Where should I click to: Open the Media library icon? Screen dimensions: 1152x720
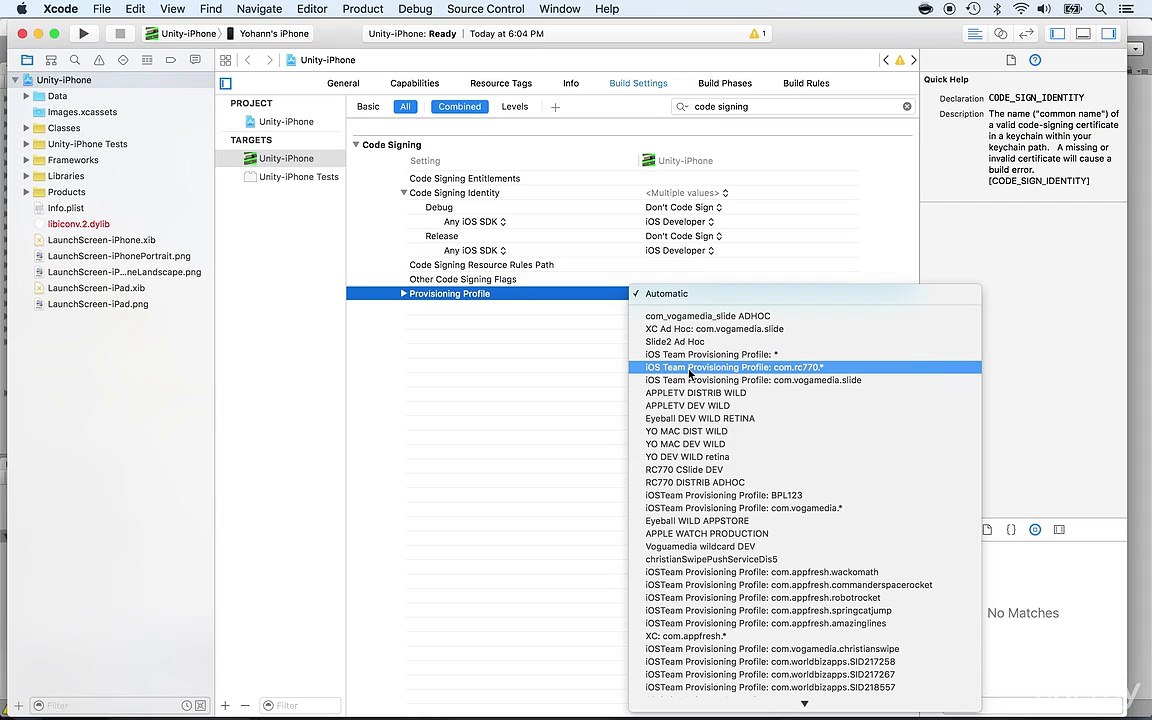coord(1059,530)
